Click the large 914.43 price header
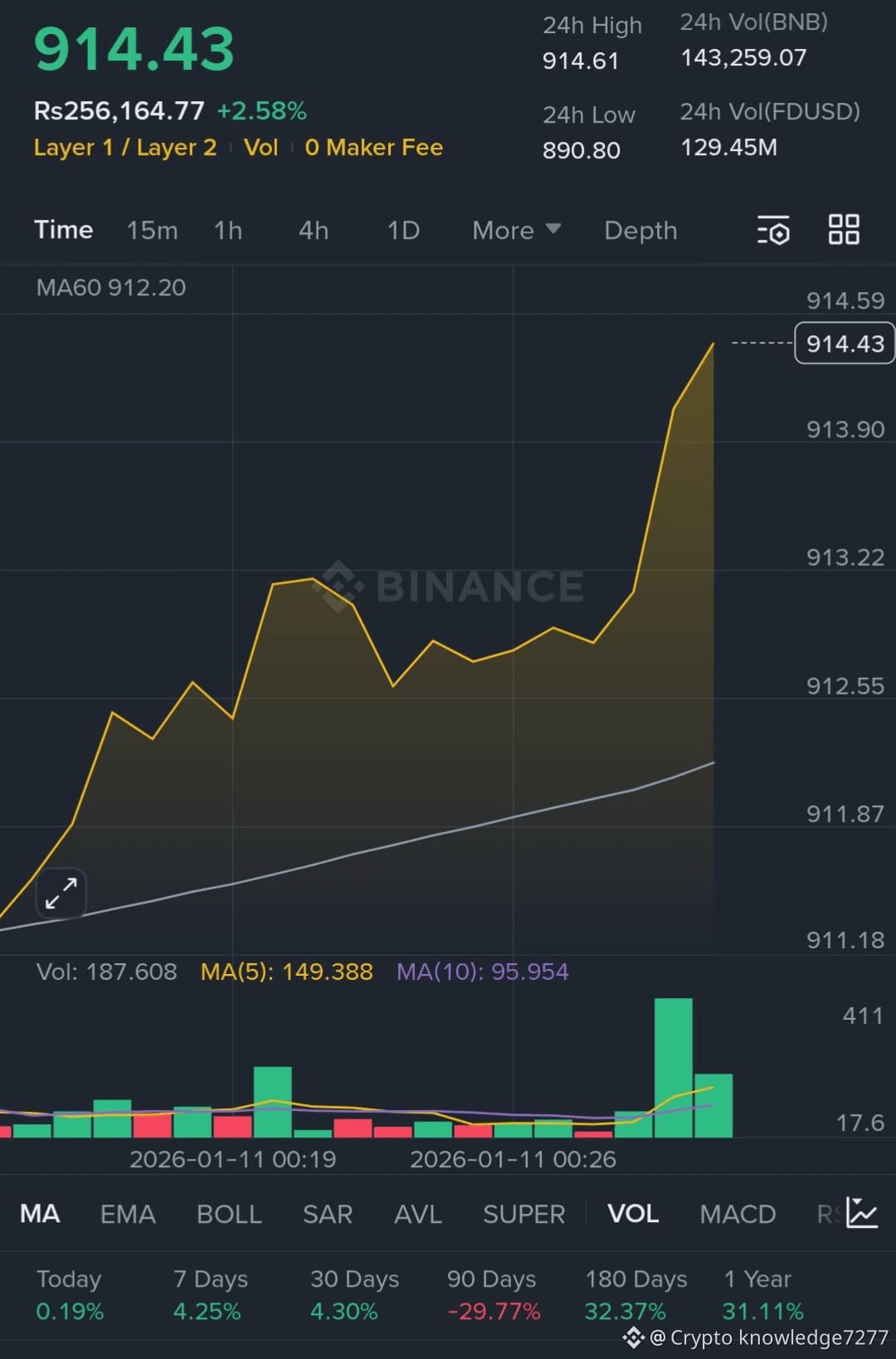The height and width of the screenshot is (1359, 896). click(x=134, y=50)
